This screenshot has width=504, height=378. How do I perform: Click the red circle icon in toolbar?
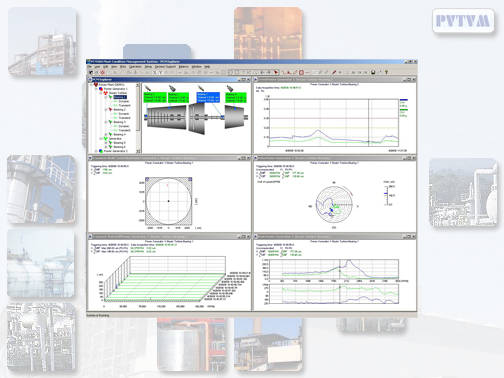(x=301, y=72)
